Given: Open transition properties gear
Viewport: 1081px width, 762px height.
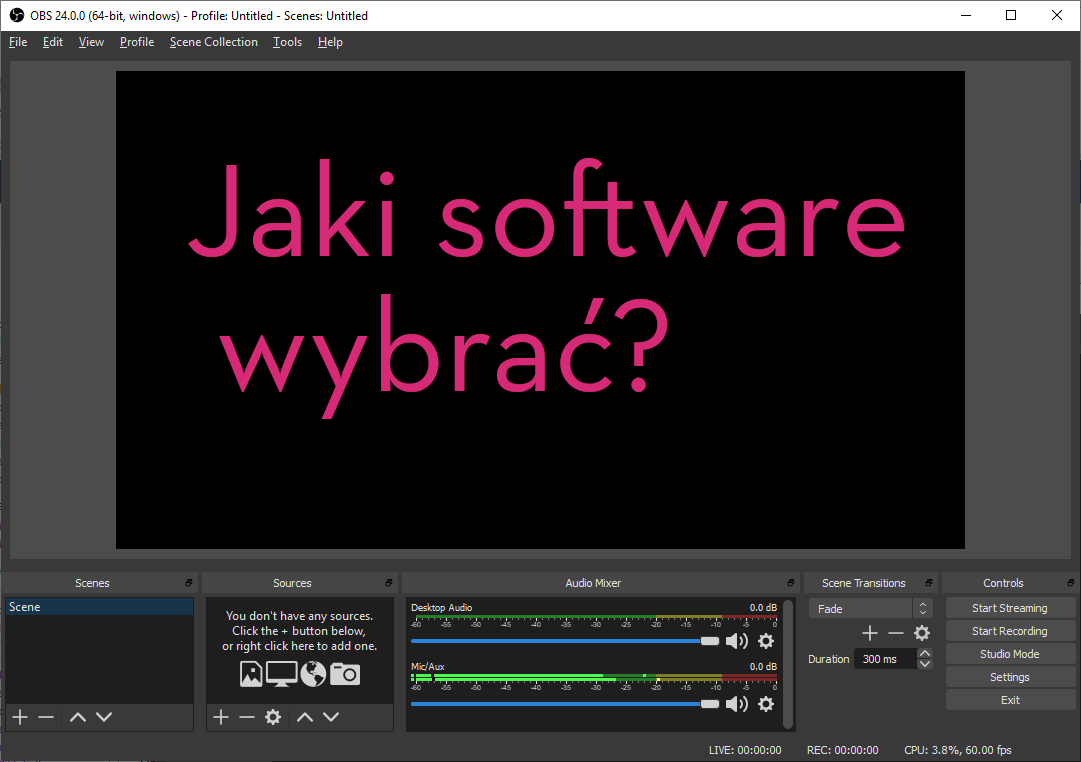Looking at the screenshot, I should (x=922, y=633).
